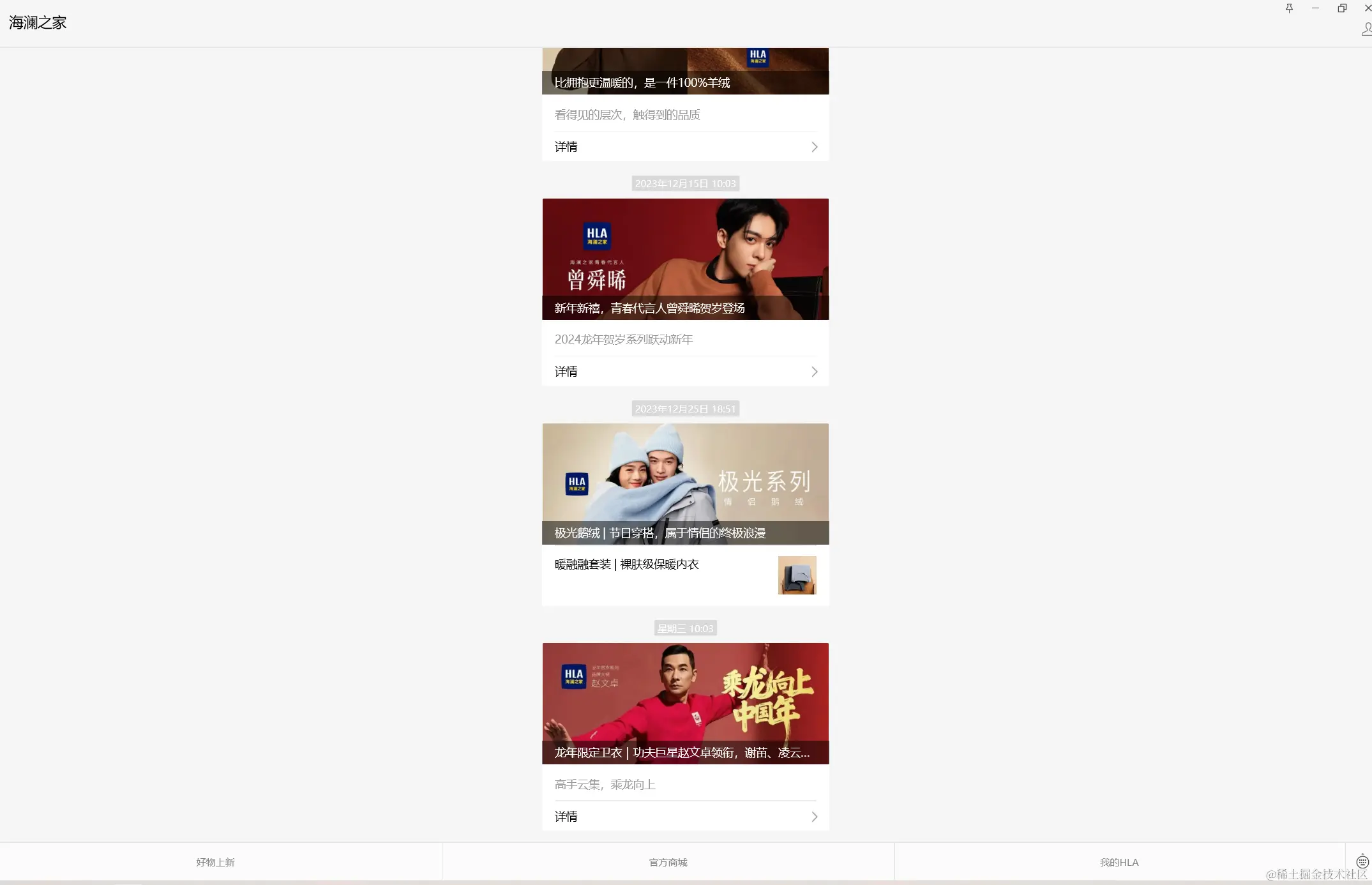1372x885 pixels.
Task: Click the 极光鹅绒 节日穿搭 headline
Action: click(660, 533)
